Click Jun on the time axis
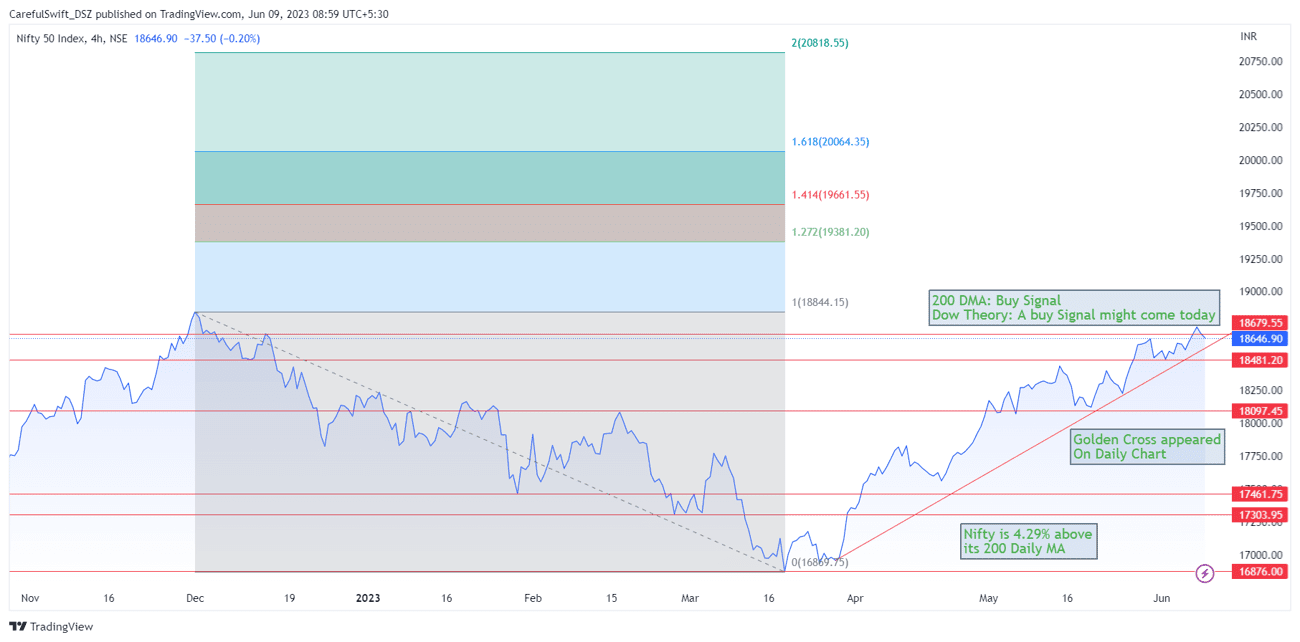Screen dimensions: 1300x642 click(1161, 598)
